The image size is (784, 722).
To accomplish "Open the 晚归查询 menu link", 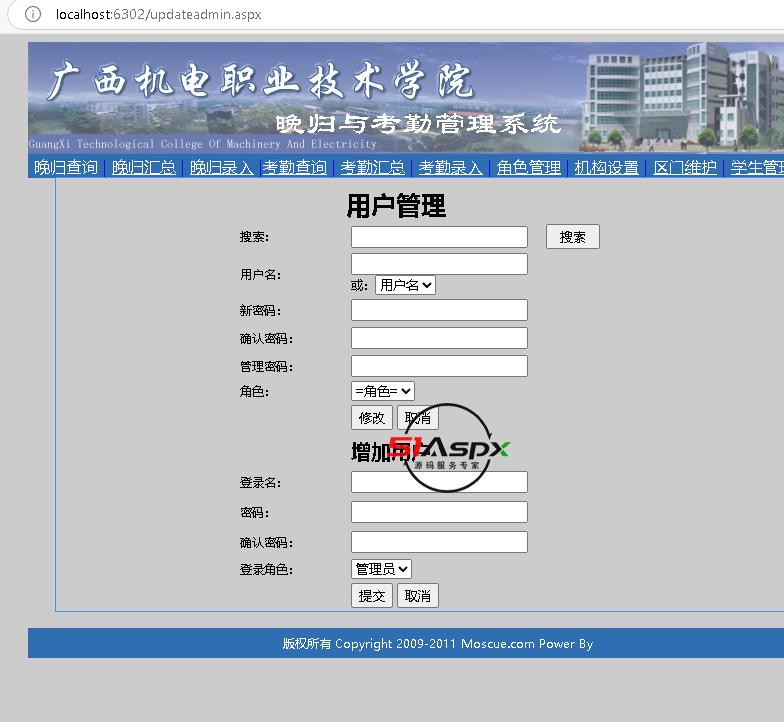I will pos(66,168).
